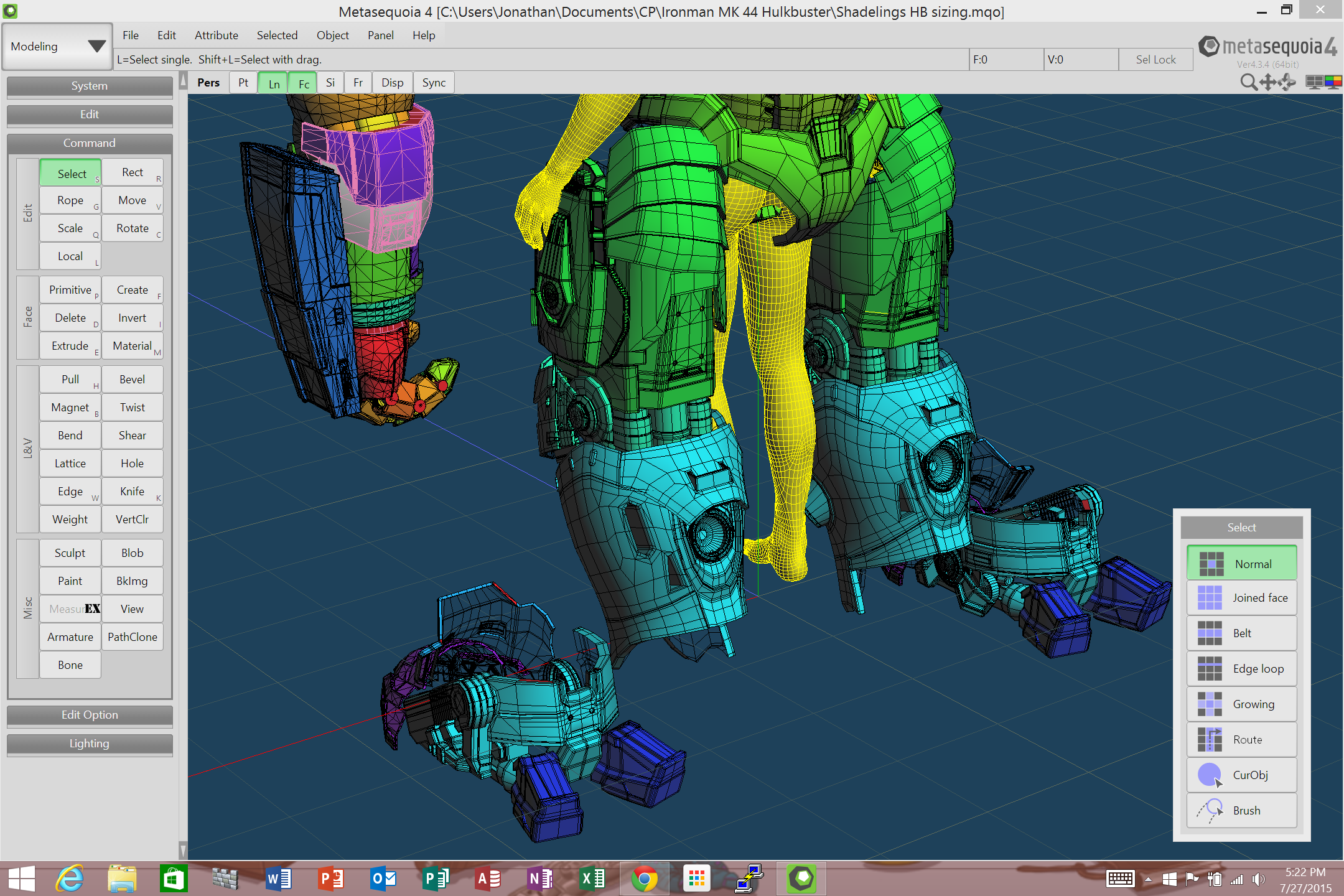Expand the Edit panel header

pos(90,114)
